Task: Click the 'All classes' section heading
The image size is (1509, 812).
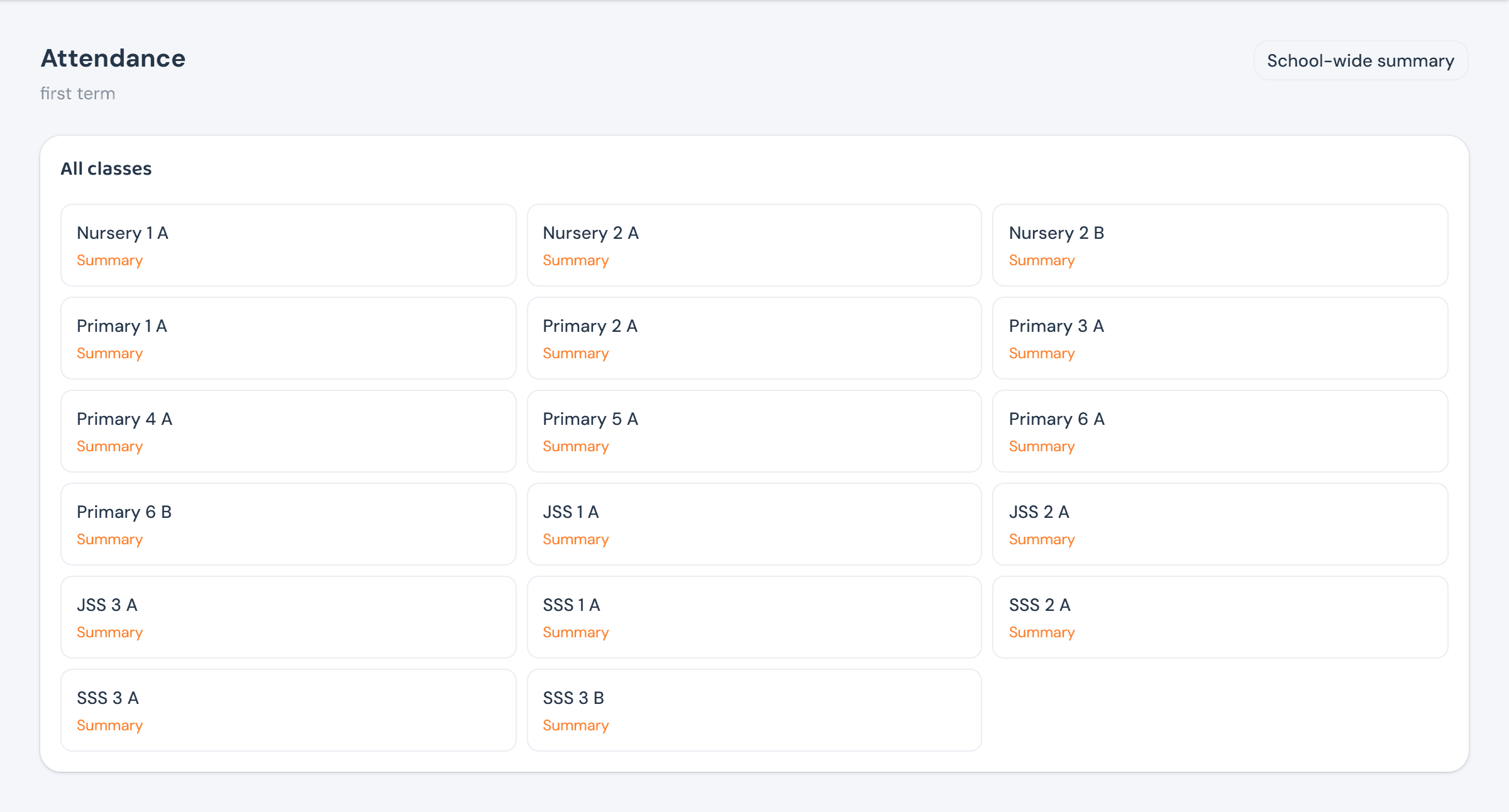Action: pyautogui.click(x=106, y=168)
